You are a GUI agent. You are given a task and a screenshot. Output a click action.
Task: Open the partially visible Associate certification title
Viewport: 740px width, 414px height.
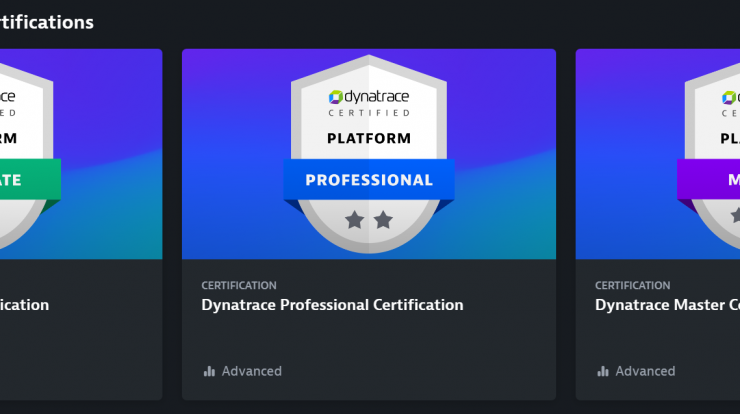(25, 305)
